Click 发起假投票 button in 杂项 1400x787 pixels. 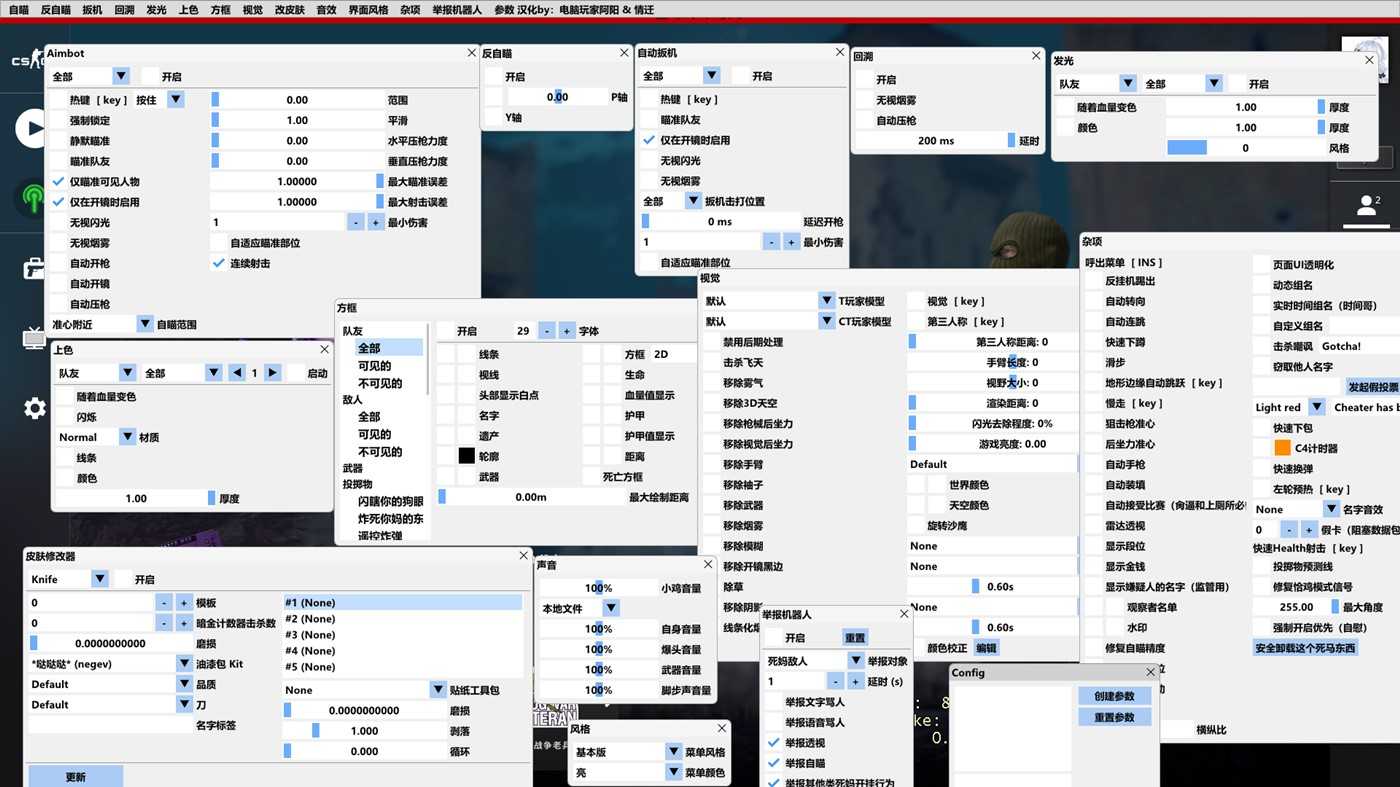(x=1373, y=387)
